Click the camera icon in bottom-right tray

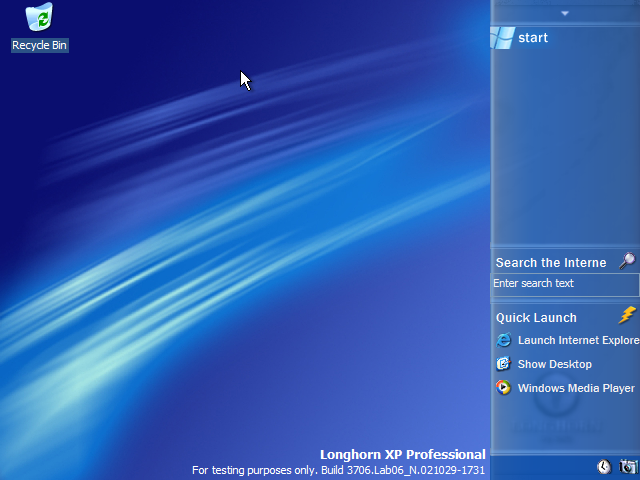point(627,467)
